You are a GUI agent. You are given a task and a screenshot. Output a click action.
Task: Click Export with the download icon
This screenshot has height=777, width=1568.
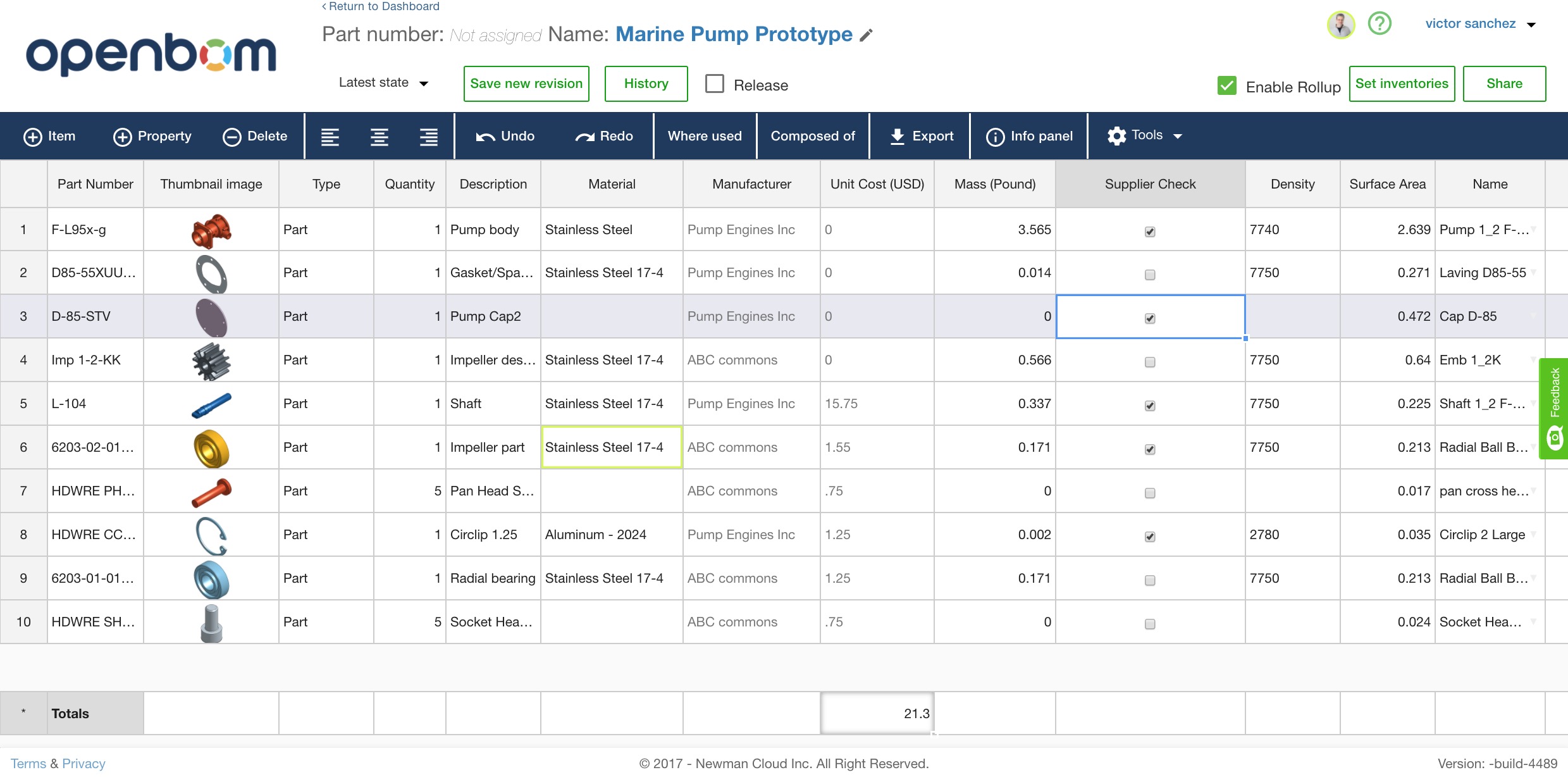coord(922,136)
